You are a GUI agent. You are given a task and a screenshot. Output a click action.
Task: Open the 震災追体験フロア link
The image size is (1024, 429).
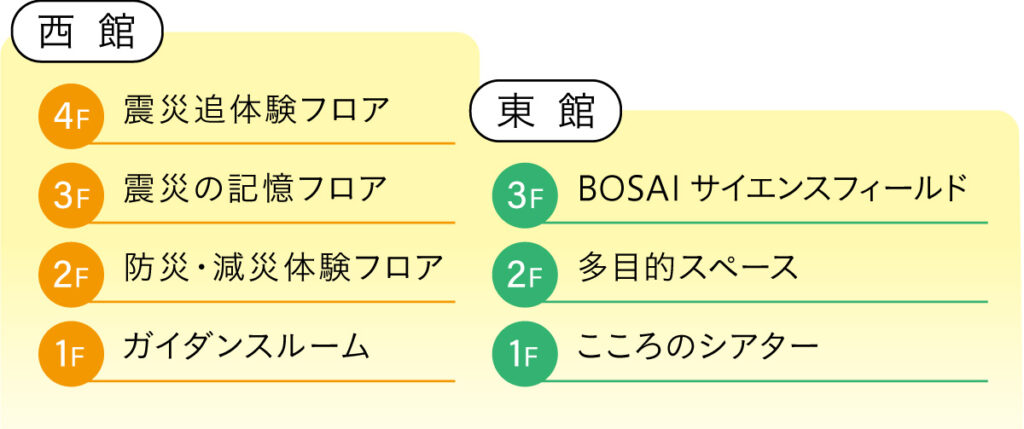point(255,110)
